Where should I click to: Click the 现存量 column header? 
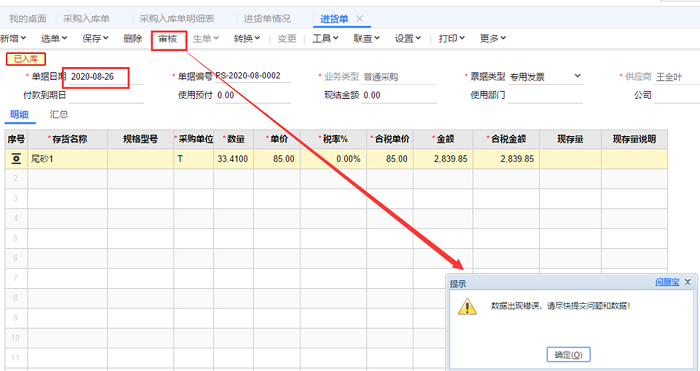570,139
